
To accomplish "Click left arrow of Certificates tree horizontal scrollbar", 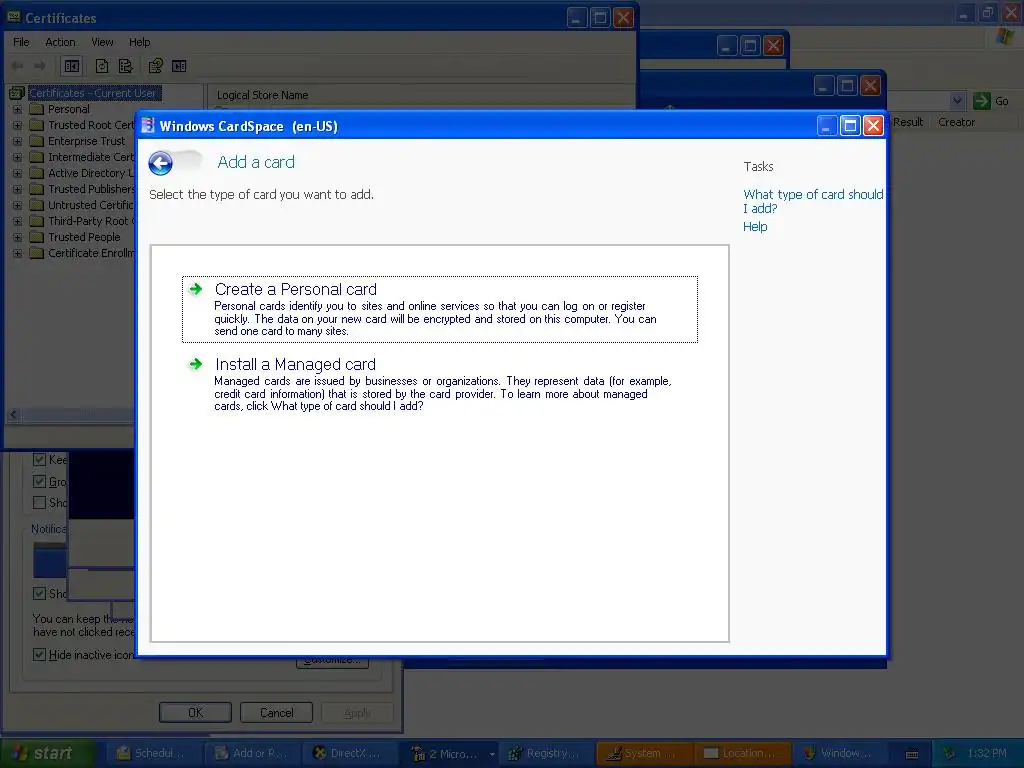I will [x=13, y=415].
